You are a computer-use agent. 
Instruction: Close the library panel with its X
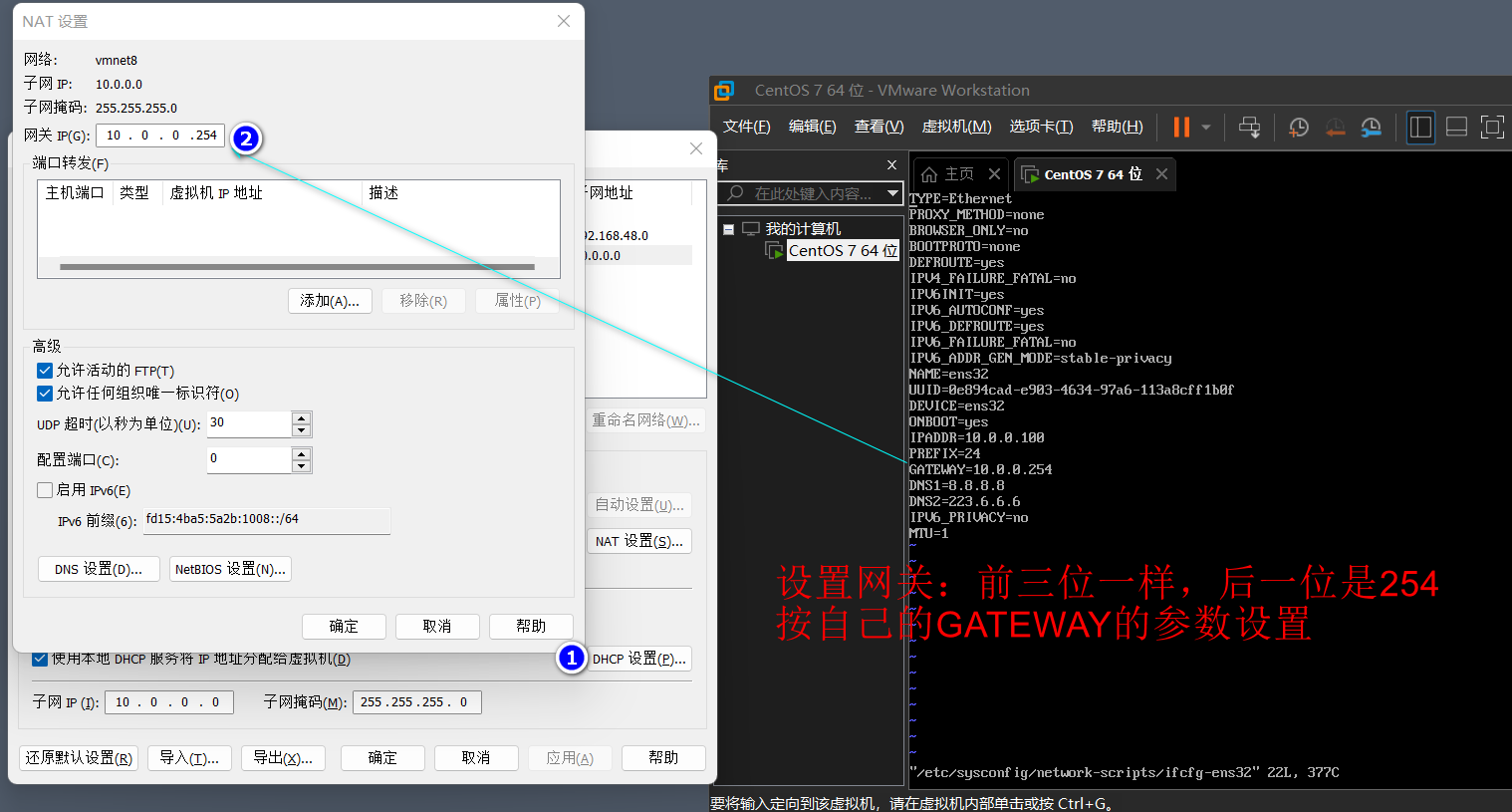click(x=891, y=164)
